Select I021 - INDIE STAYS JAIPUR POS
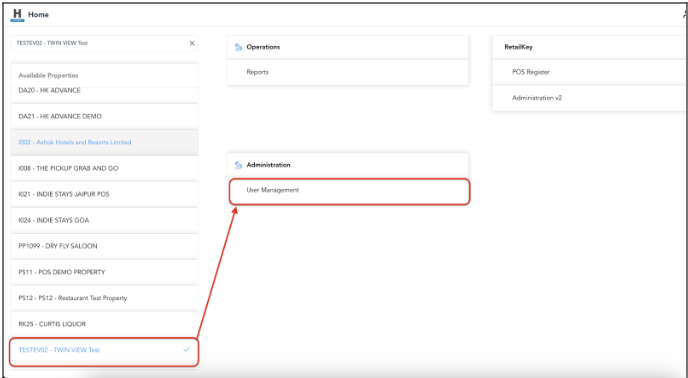688x378 pixels. [x=104, y=194]
